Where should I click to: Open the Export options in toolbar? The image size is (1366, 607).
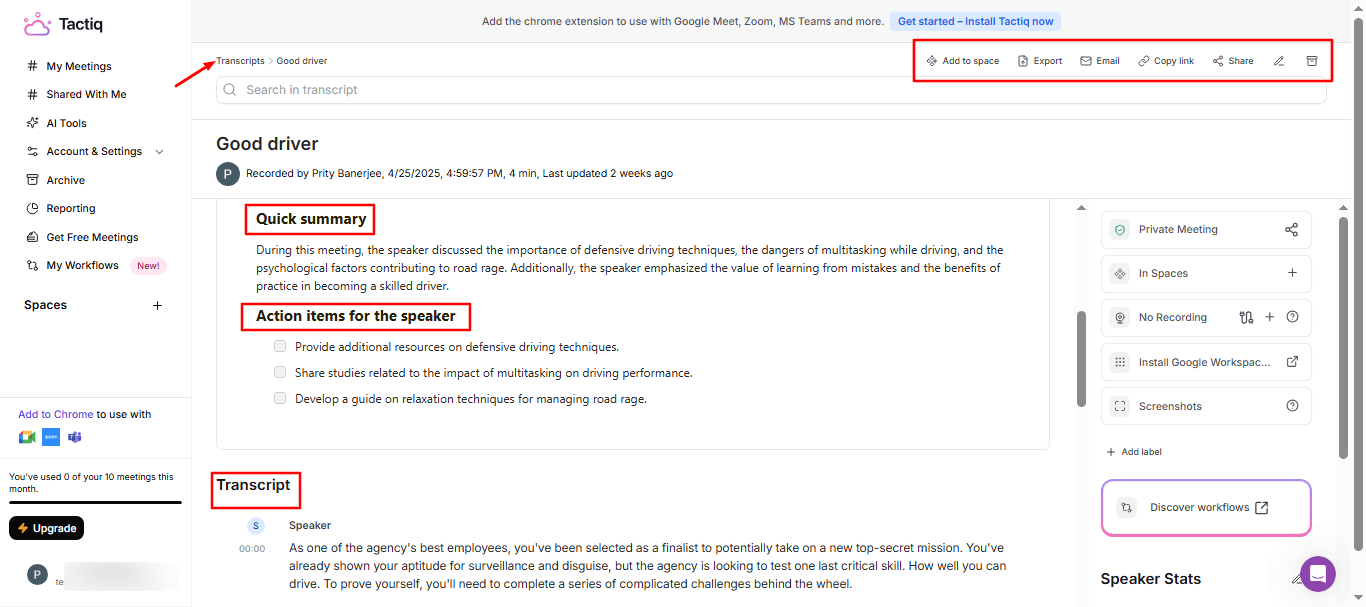(x=1039, y=61)
